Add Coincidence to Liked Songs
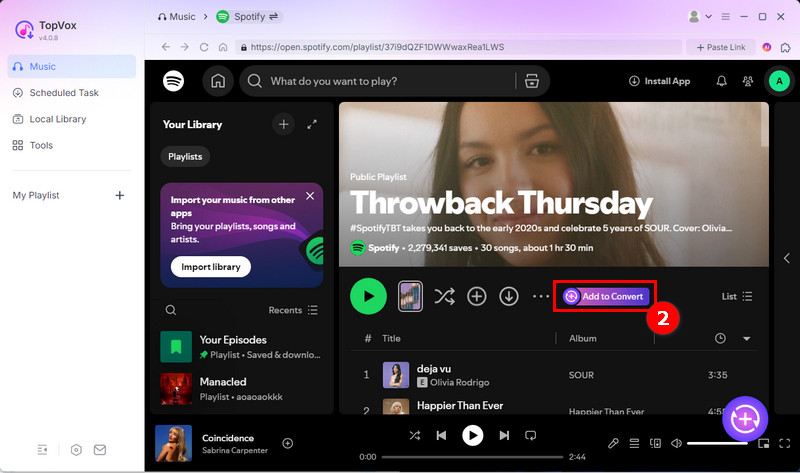Image resolution: width=800 pixels, height=473 pixels. click(288, 443)
